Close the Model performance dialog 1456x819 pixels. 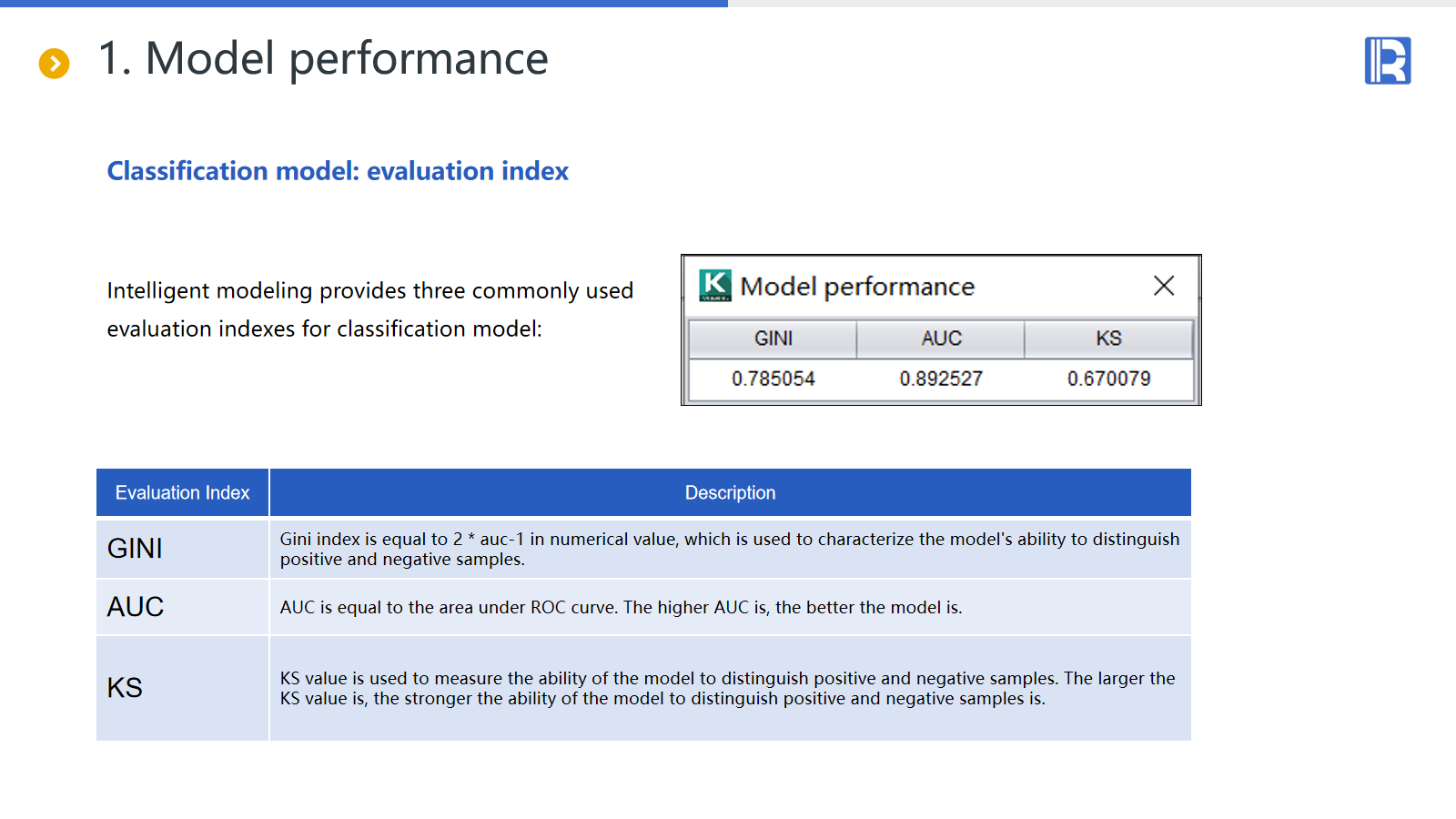pos(1163,286)
